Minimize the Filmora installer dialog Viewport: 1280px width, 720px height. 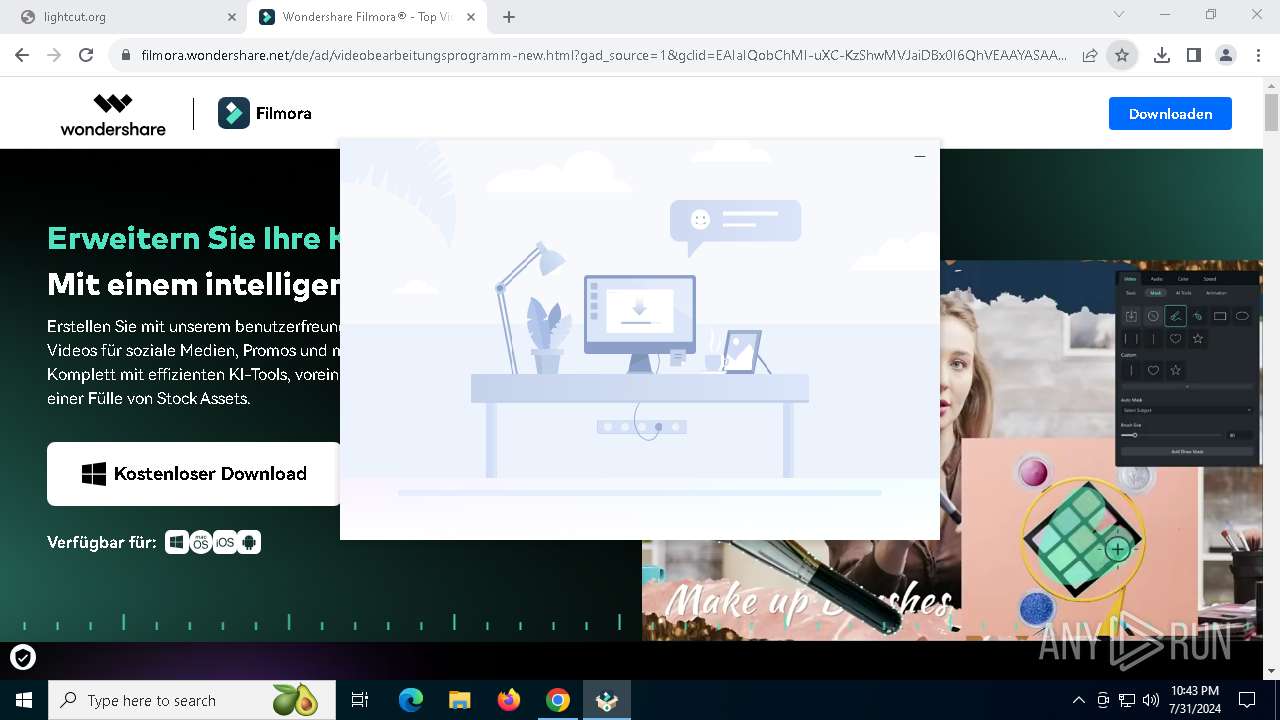point(920,156)
